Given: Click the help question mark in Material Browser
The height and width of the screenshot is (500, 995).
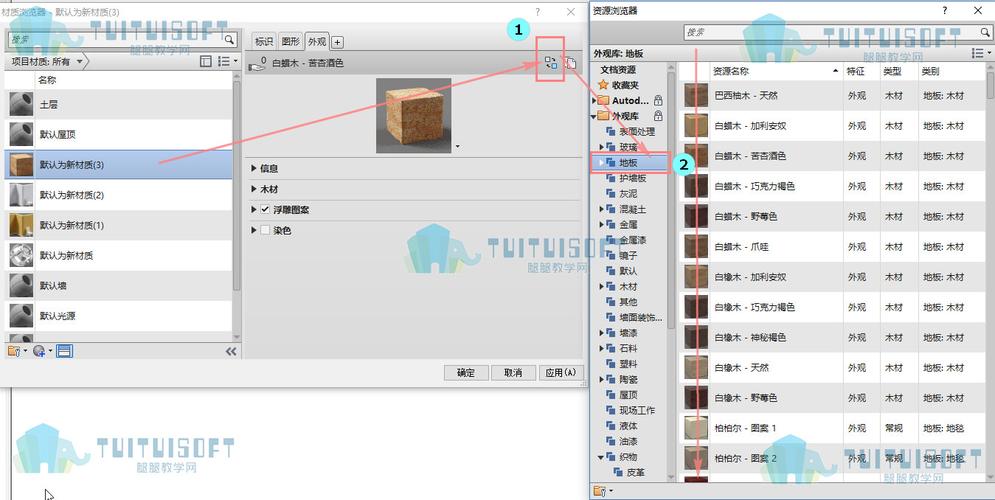Looking at the screenshot, I should click(537, 12).
